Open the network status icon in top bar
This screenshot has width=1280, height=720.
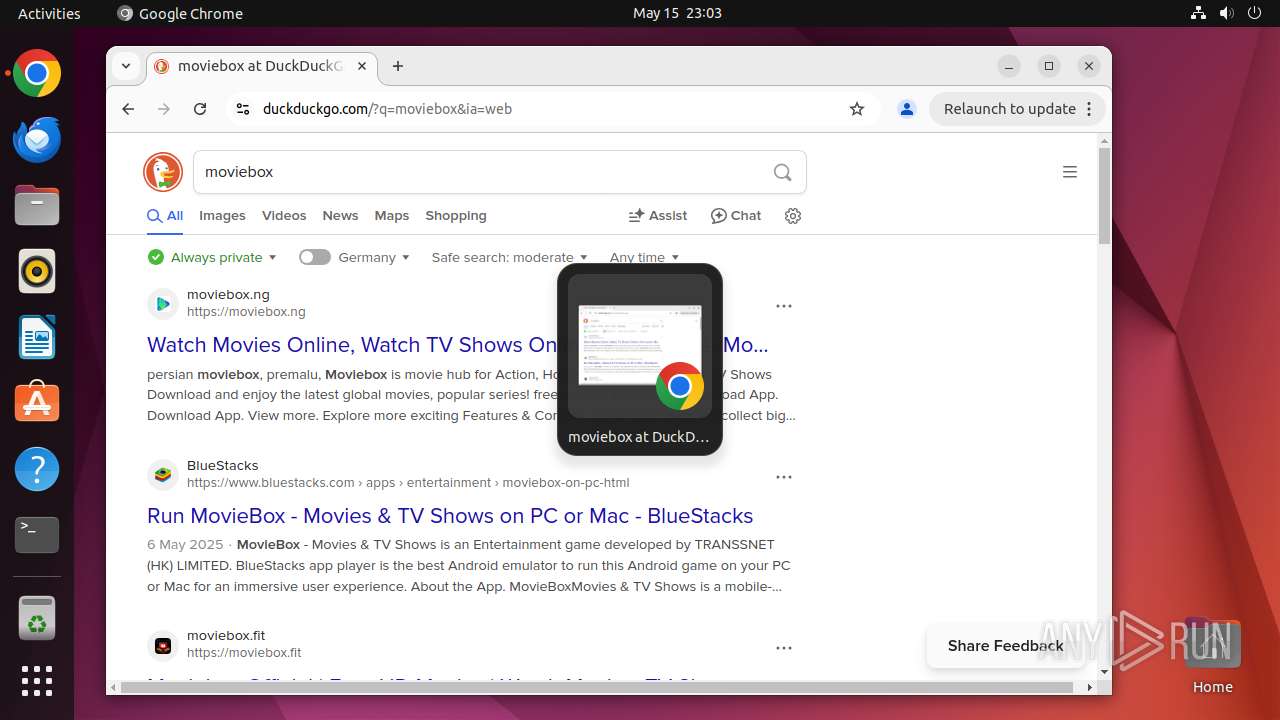click(1199, 13)
